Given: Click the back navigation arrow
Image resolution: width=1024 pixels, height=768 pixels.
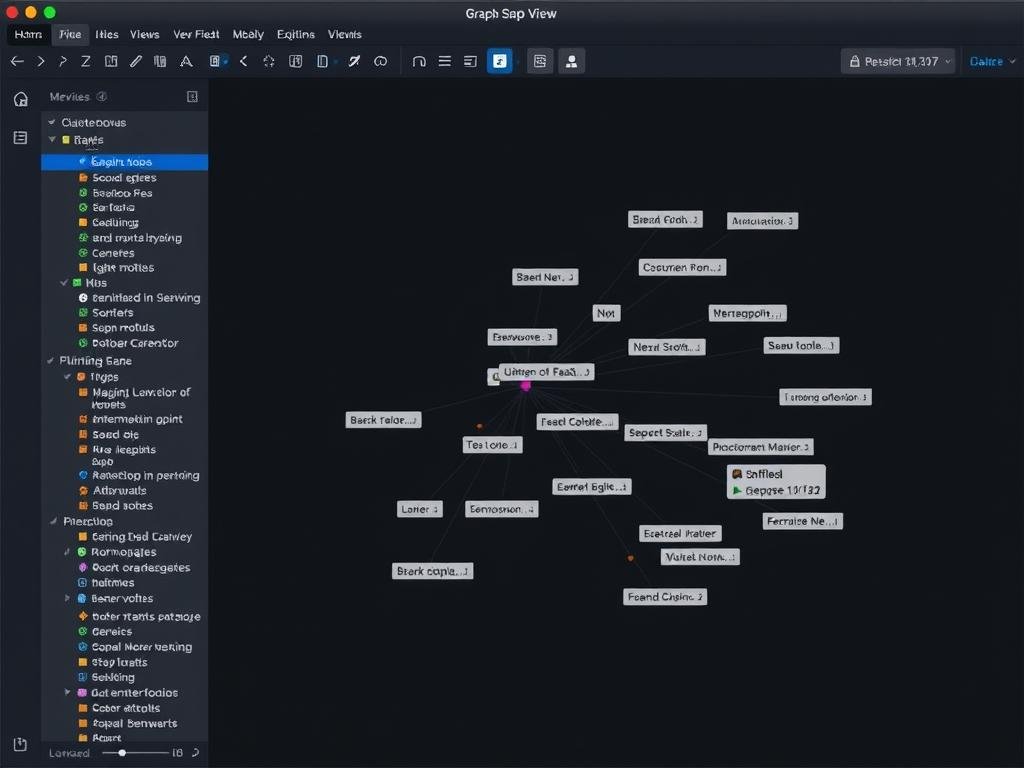Looking at the screenshot, I should 17,61.
